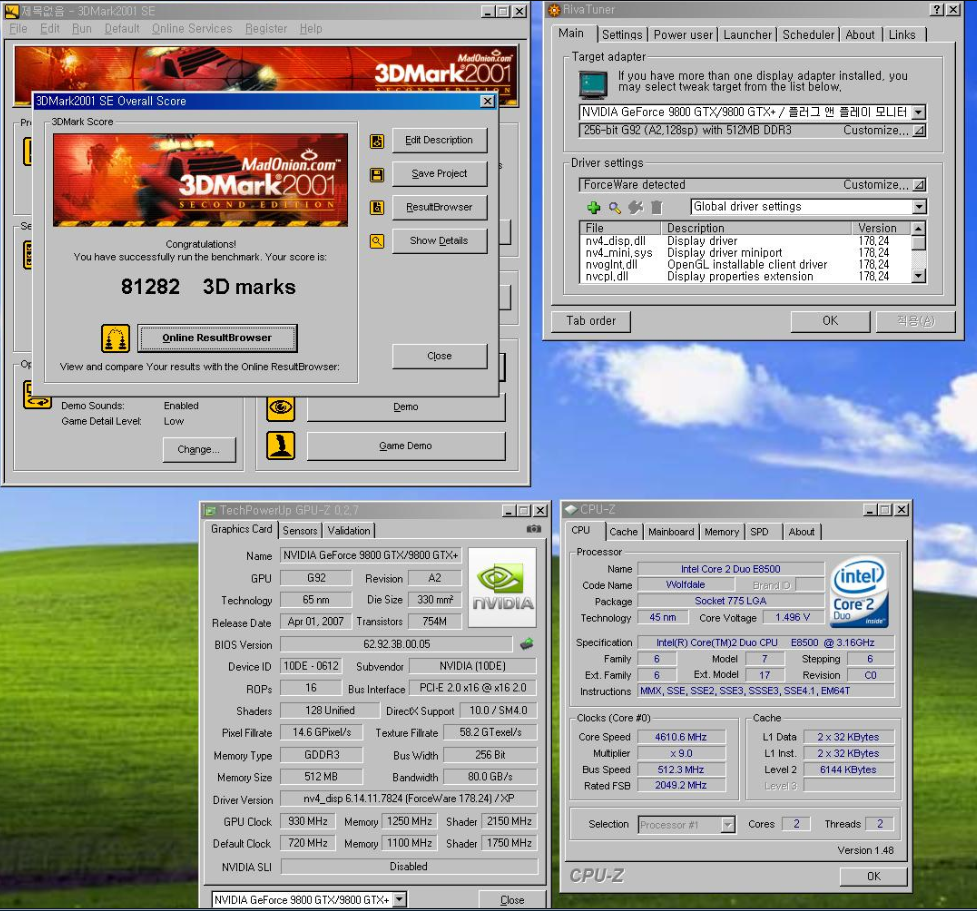Open the SPD tab in CPU-Z

759,532
